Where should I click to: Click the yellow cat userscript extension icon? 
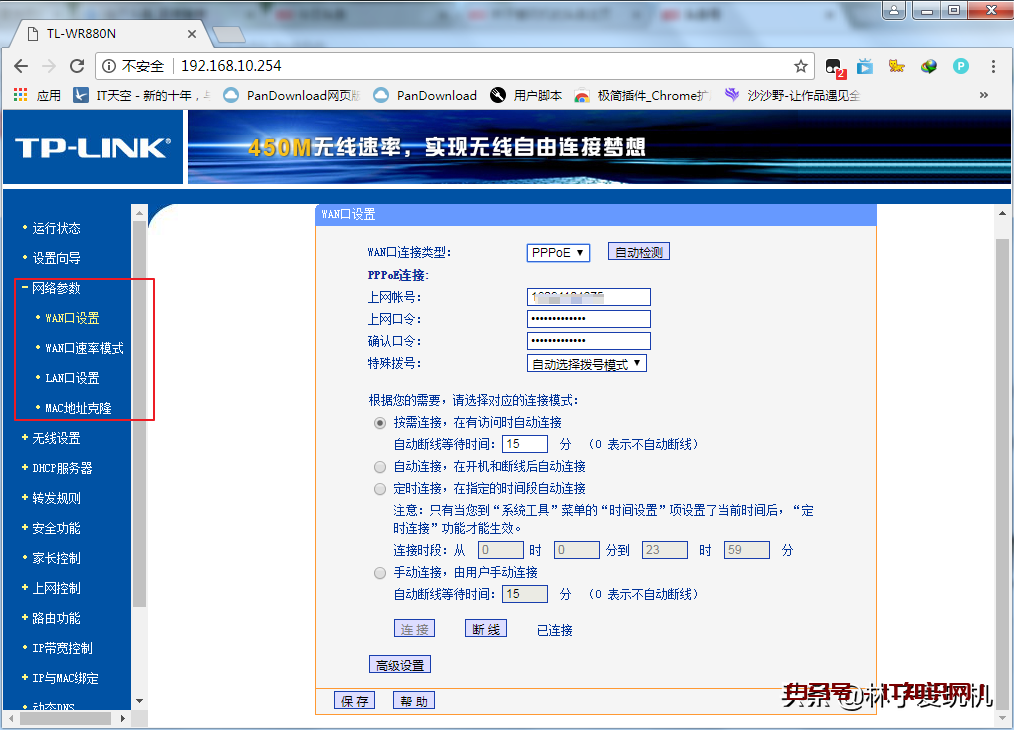click(896, 65)
